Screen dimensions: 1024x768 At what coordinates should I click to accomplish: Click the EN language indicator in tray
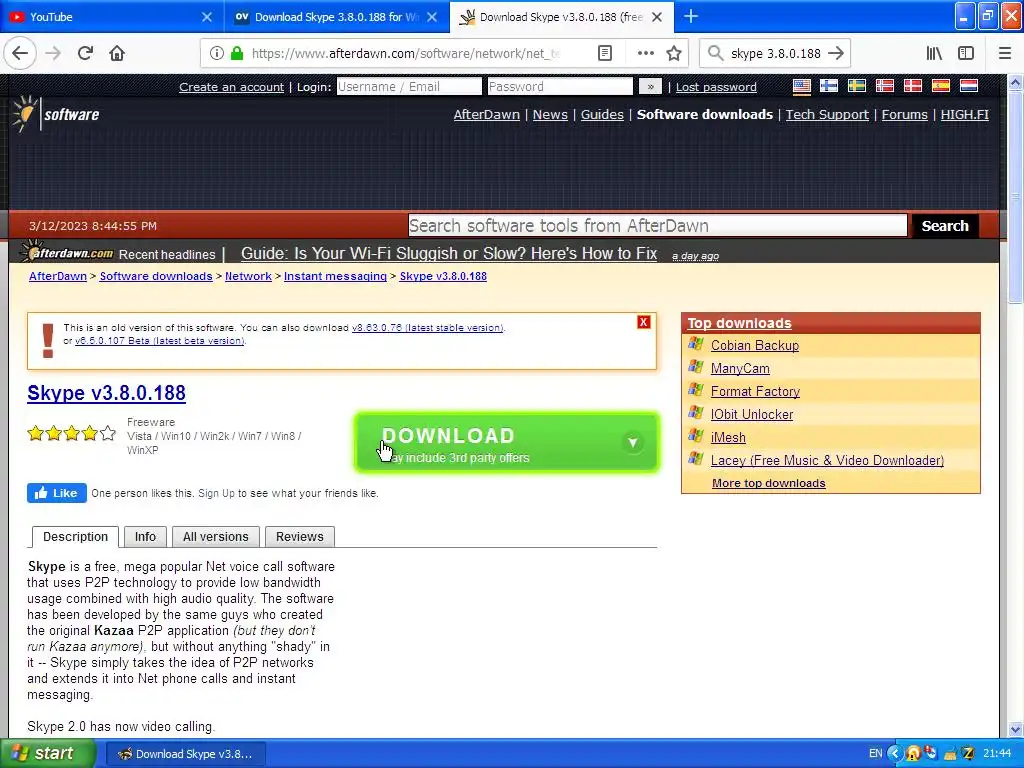876,754
